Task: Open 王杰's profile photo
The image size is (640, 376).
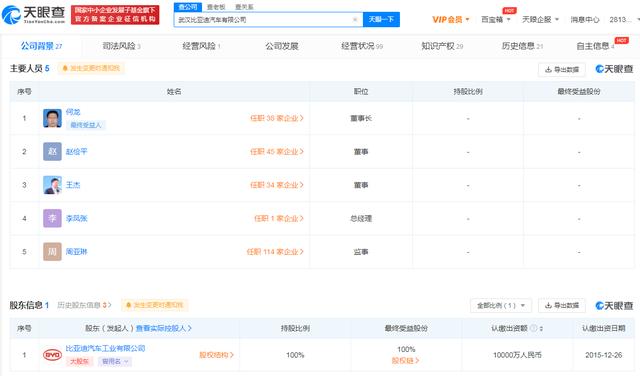Action: coord(52,185)
